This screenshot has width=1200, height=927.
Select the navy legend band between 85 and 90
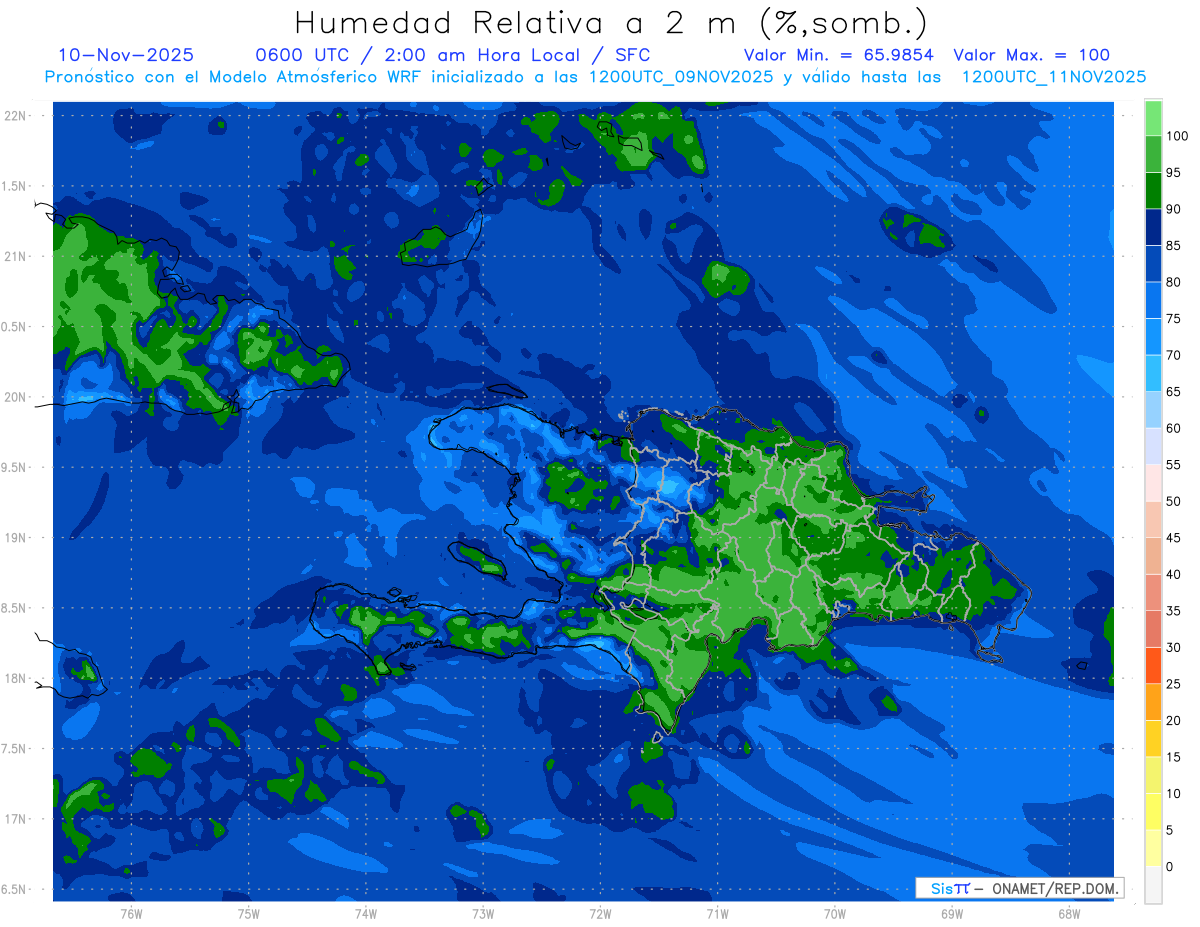coord(1152,227)
